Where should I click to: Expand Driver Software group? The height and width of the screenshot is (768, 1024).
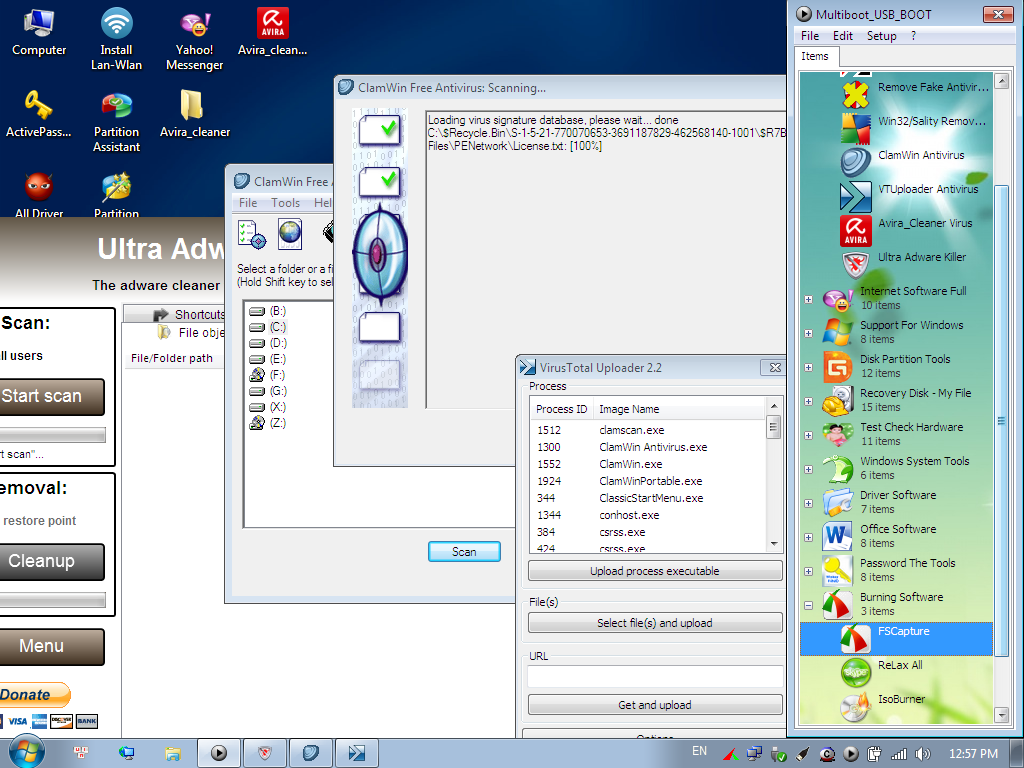pyautogui.click(x=808, y=504)
